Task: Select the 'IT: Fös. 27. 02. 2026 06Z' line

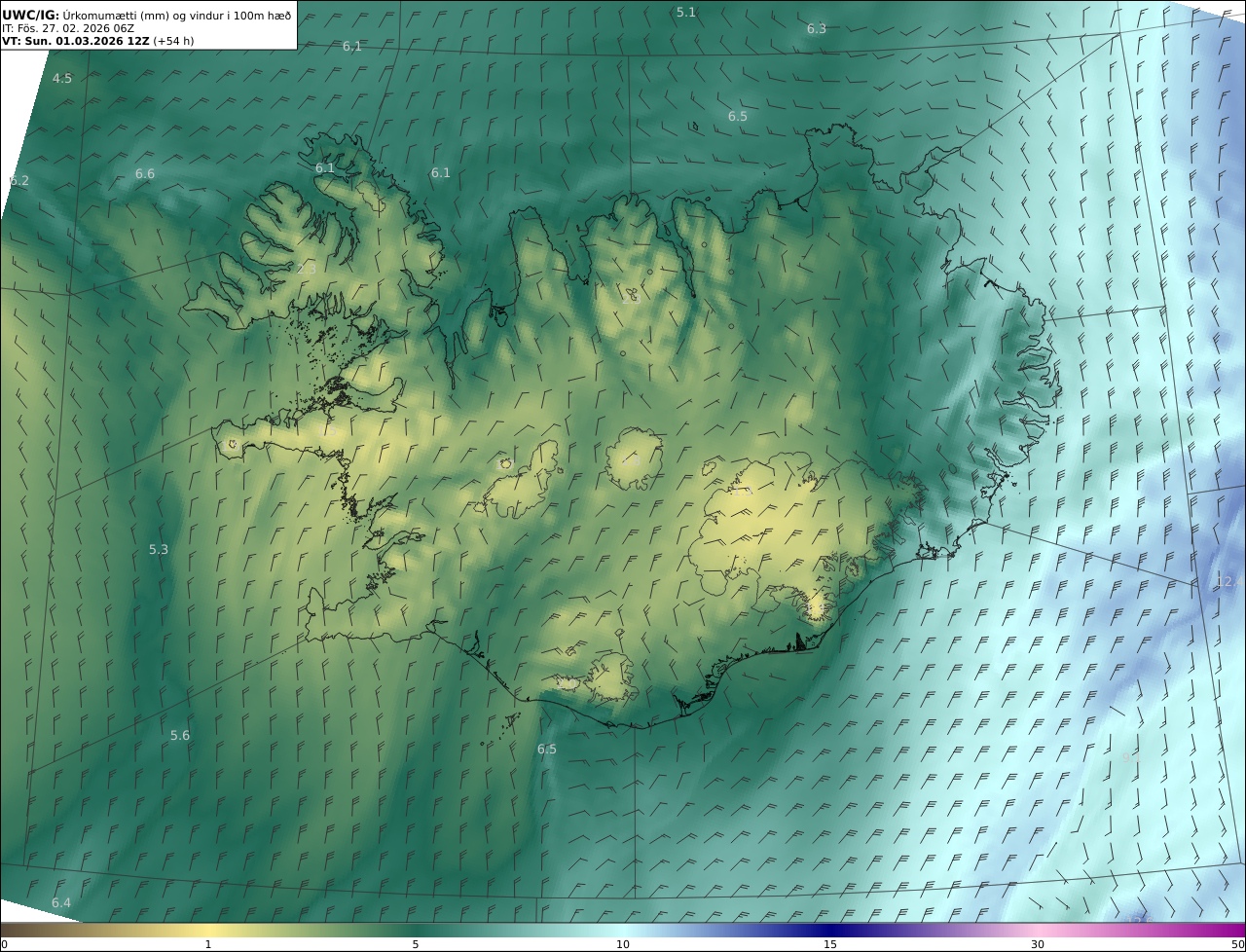Action: tap(68, 28)
